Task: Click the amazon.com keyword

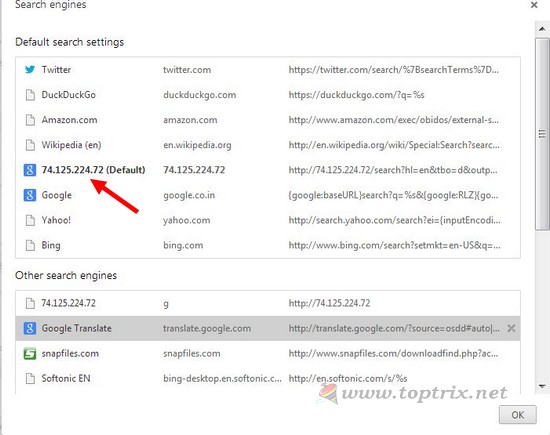Action: 190,120
